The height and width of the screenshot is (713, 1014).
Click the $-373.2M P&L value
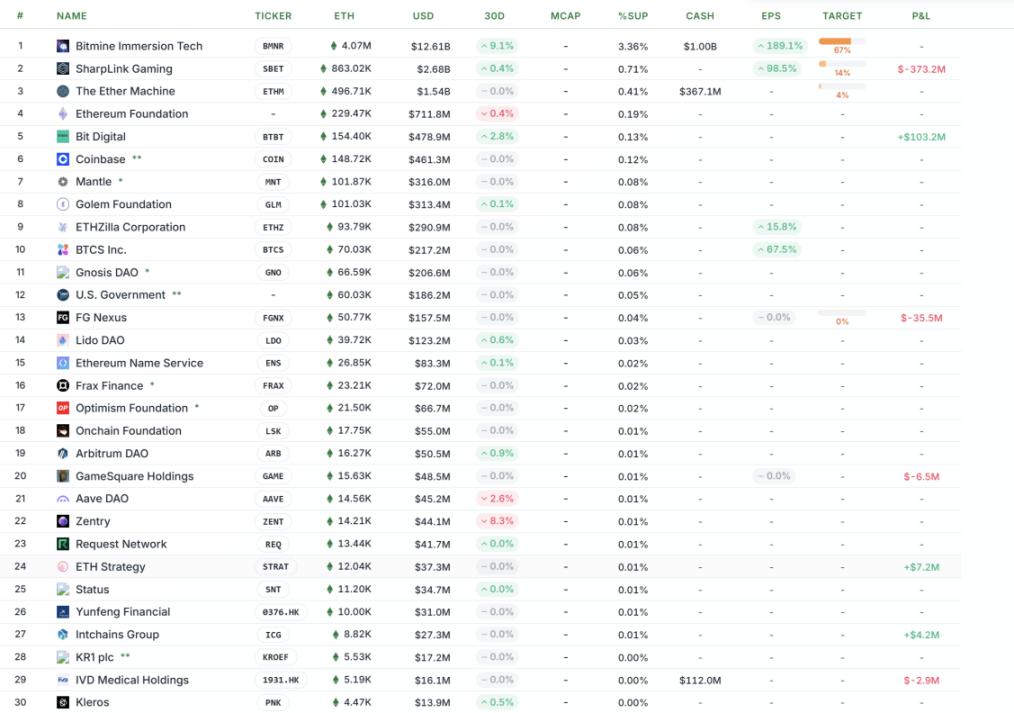point(921,69)
